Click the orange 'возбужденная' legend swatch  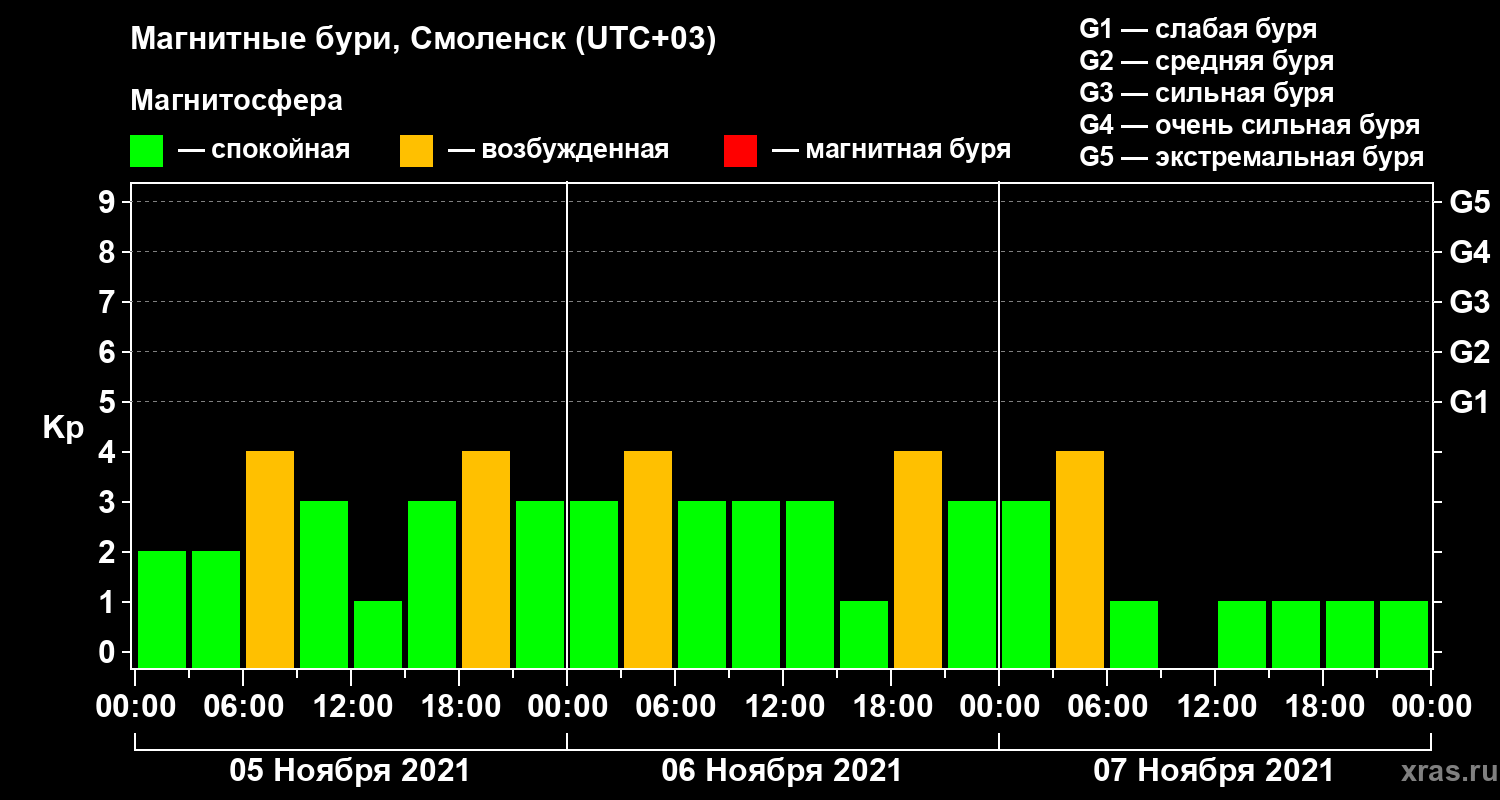tap(417, 151)
